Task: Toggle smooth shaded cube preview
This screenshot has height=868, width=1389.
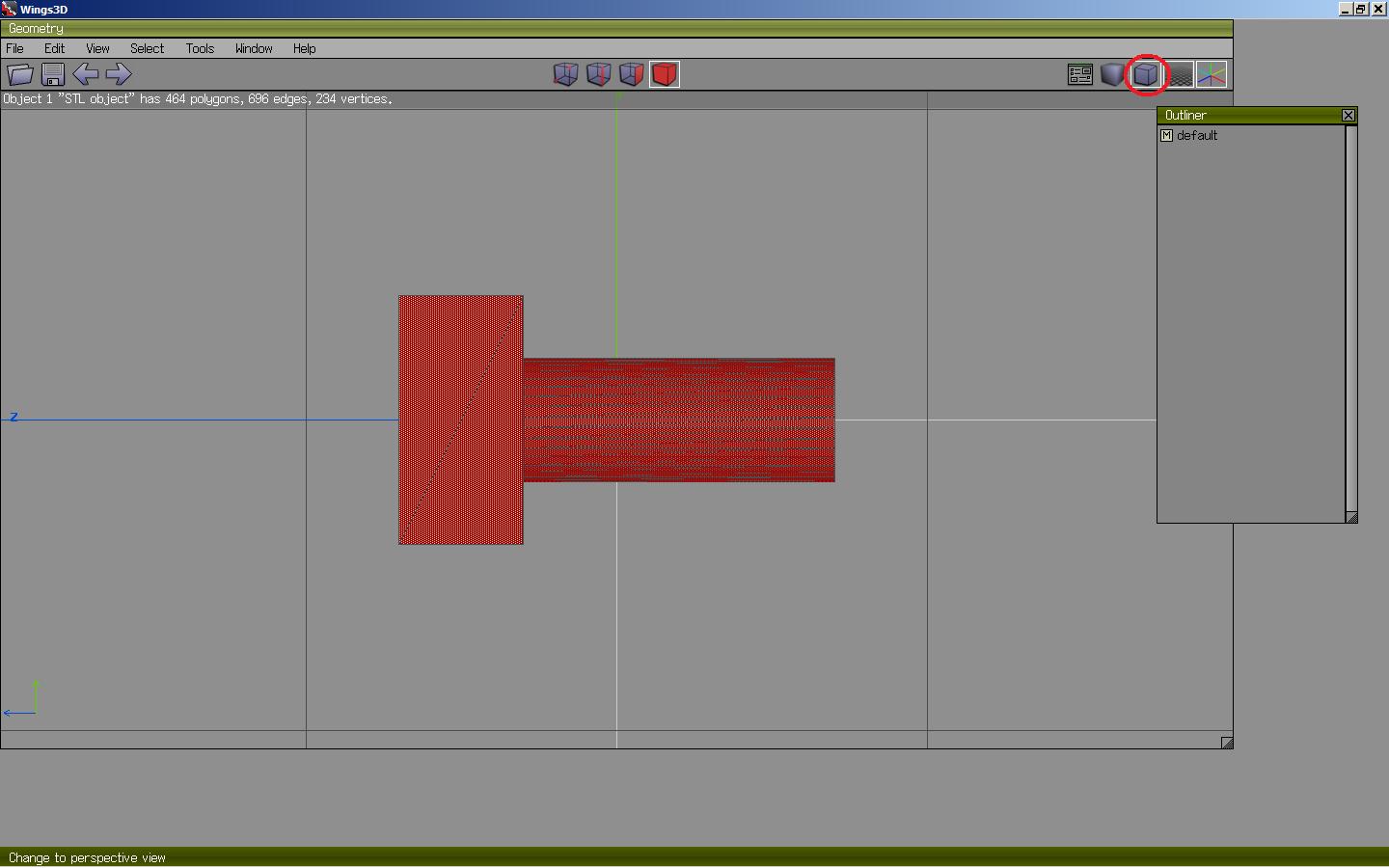Action: [x=1112, y=74]
